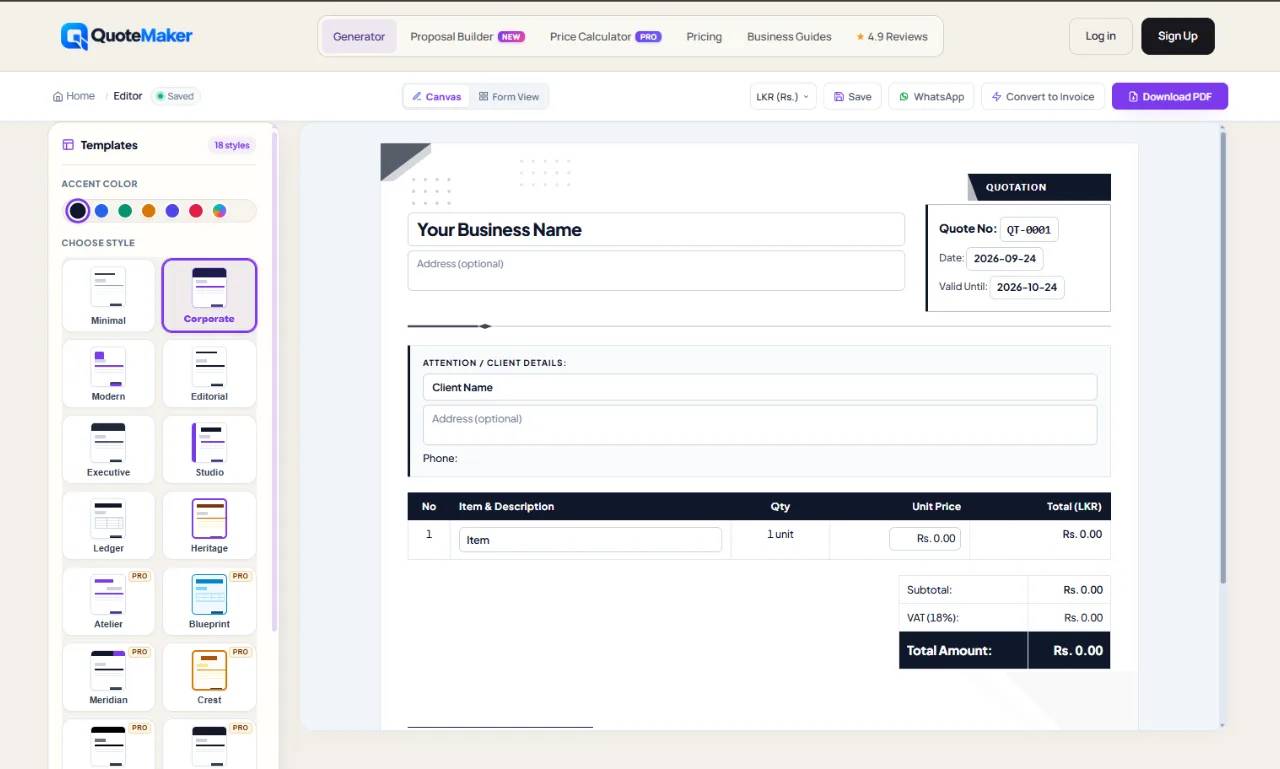Click the 1 unit quantity cell
The image size is (1280, 769).
780,534
